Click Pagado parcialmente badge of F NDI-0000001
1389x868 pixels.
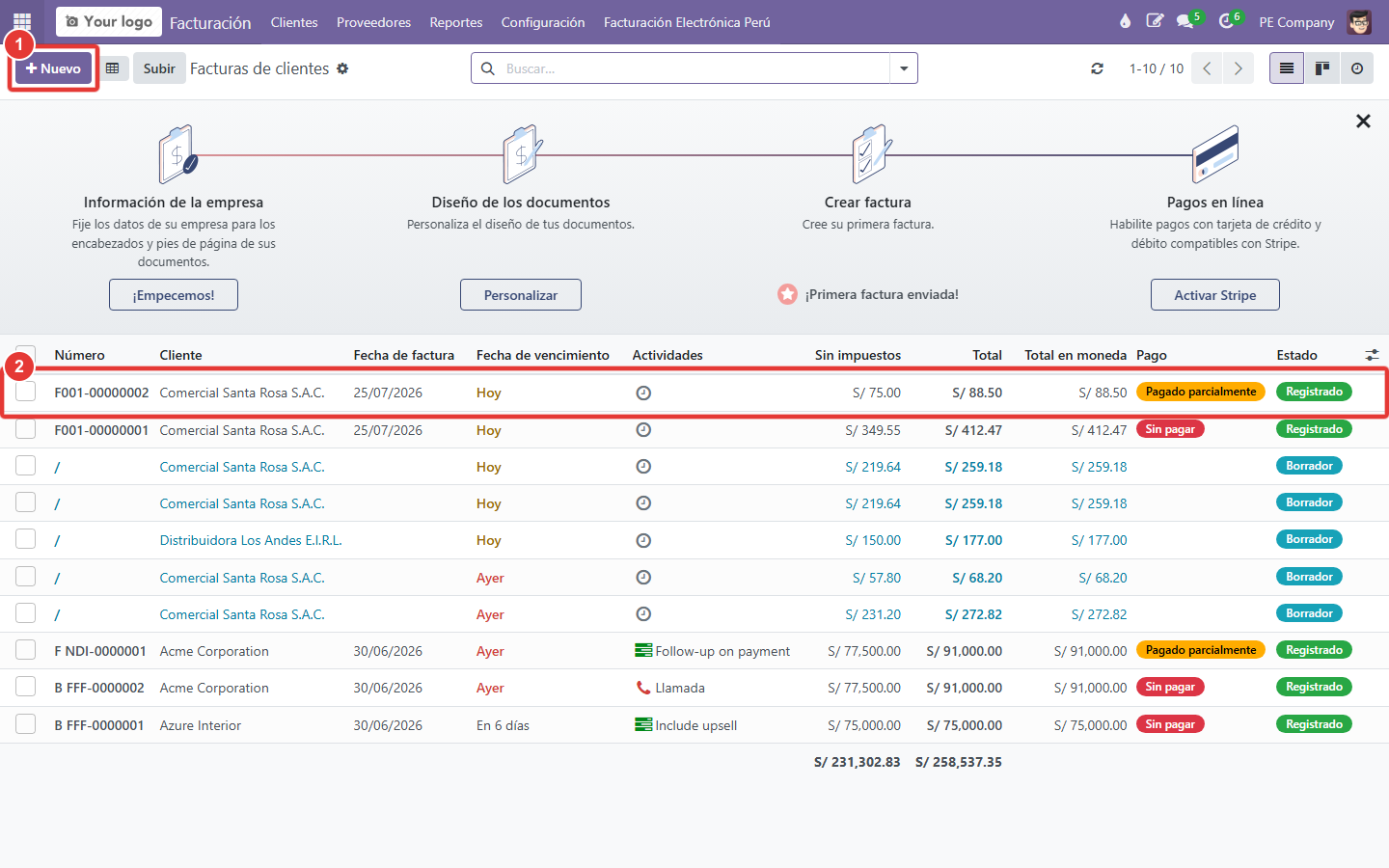pos(1201,650)
